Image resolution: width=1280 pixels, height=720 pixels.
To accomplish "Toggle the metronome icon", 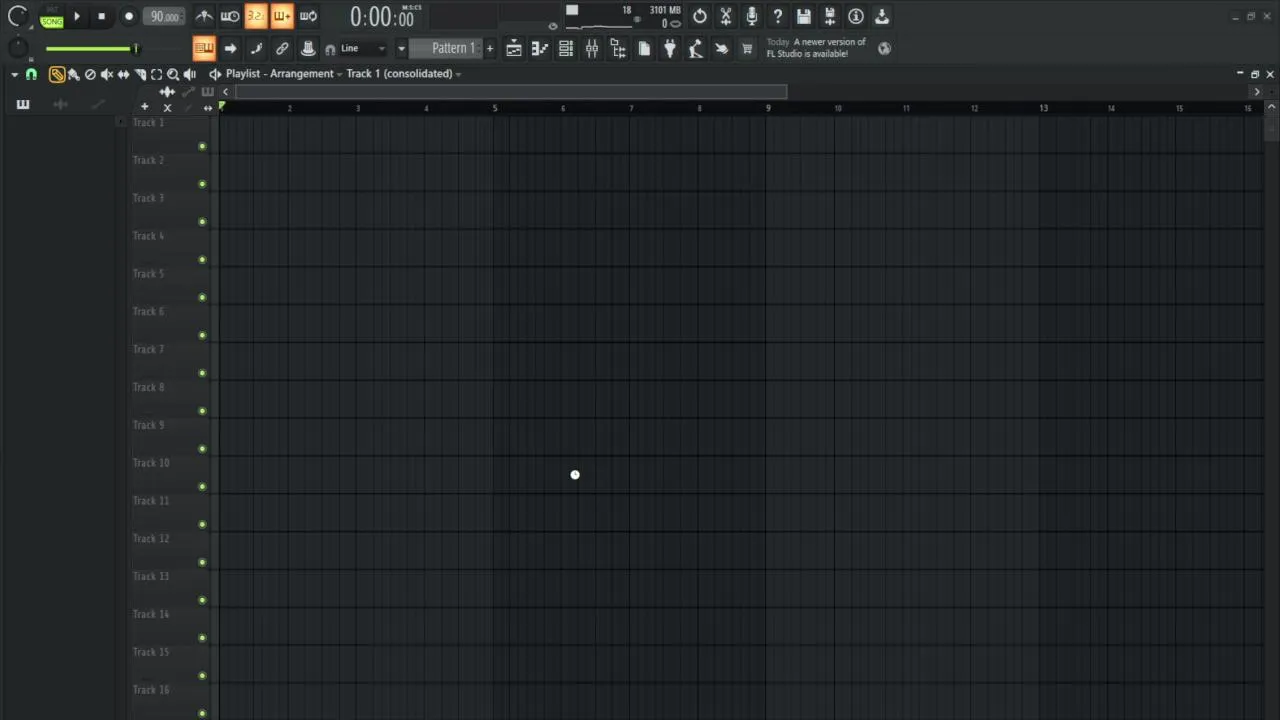I will click(204, 16).
